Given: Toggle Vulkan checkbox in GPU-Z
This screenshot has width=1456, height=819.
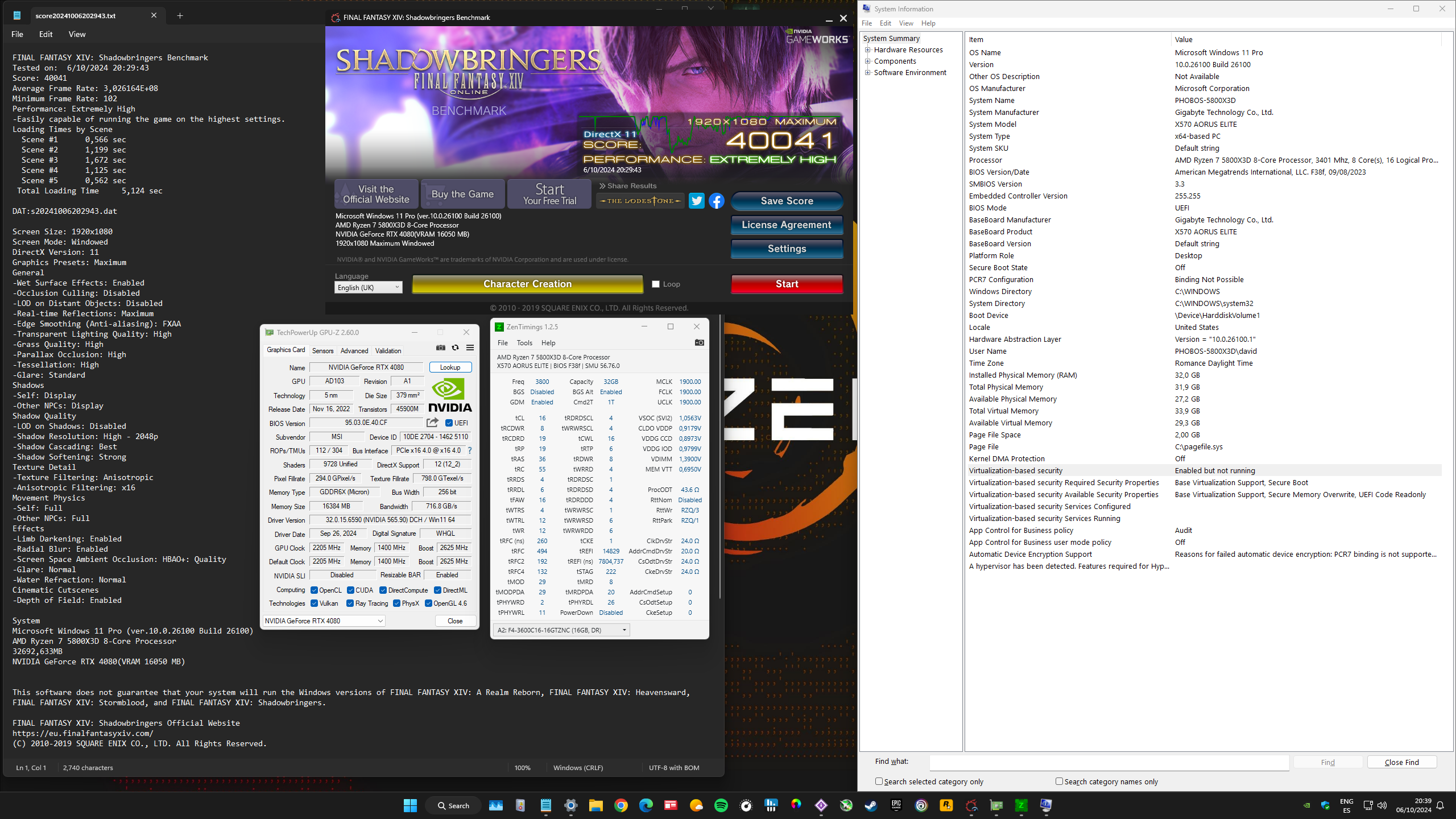Looking at the screenshot, I should click(314, 603).
